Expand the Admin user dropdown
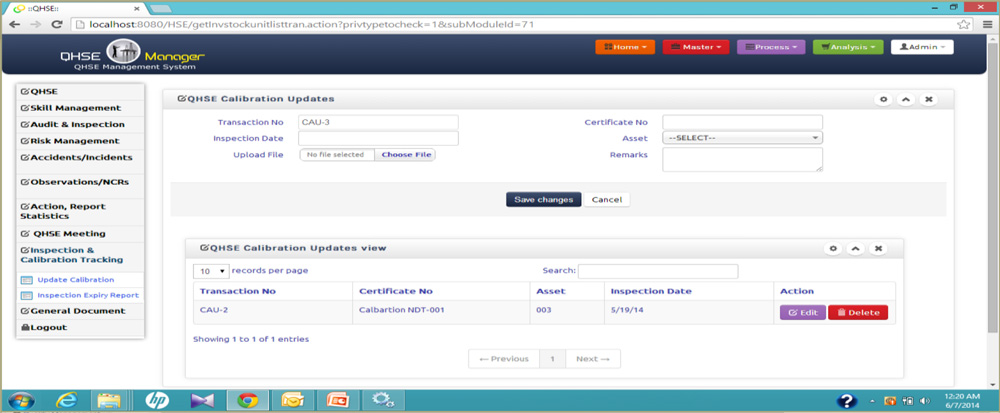The width and height of the screenshot is (1000, 413). (x=922, y=47)
